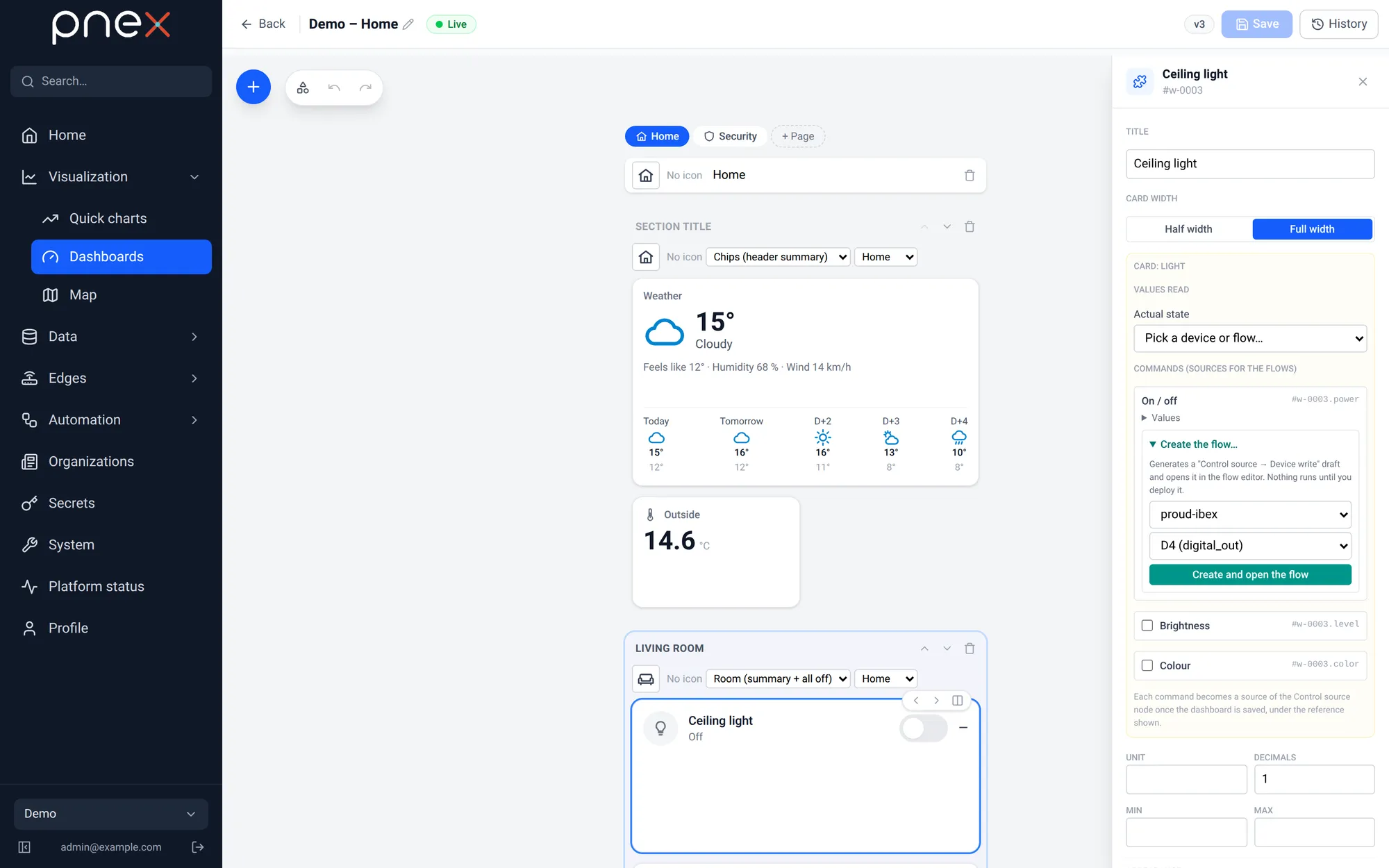Click the Title field containing Ceiling light
This screenshot has width=1389, height=868.
click(1250, 164)
